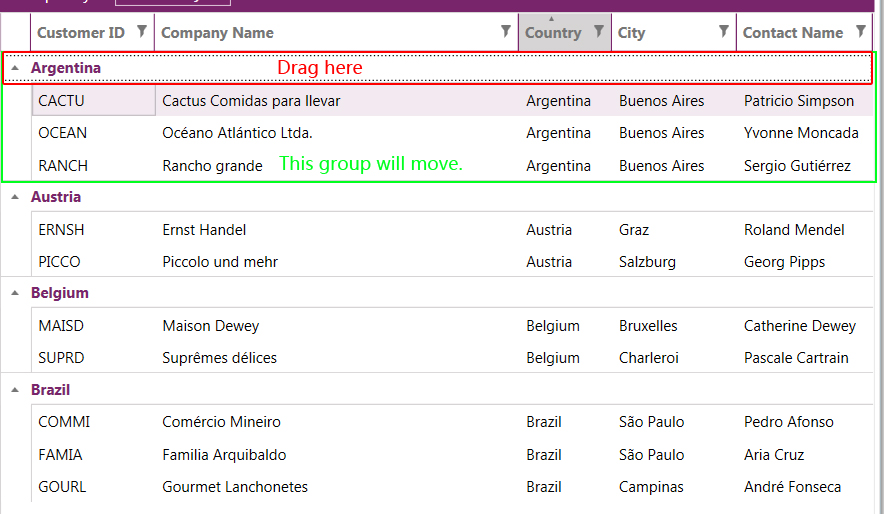The height and width of the screenshot is (514, 884).
Task: Collapse the Argentina group
Action: pos(15,68)
